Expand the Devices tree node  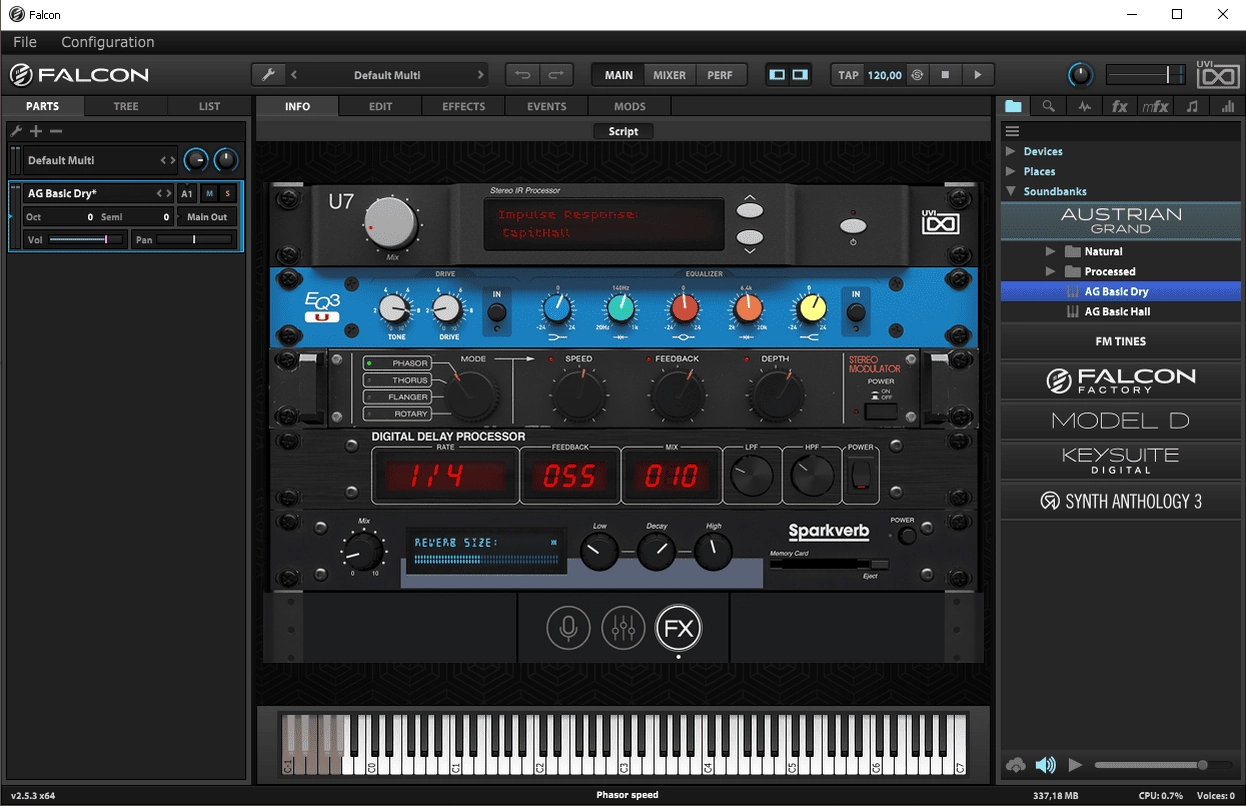tap(1010, 151)
